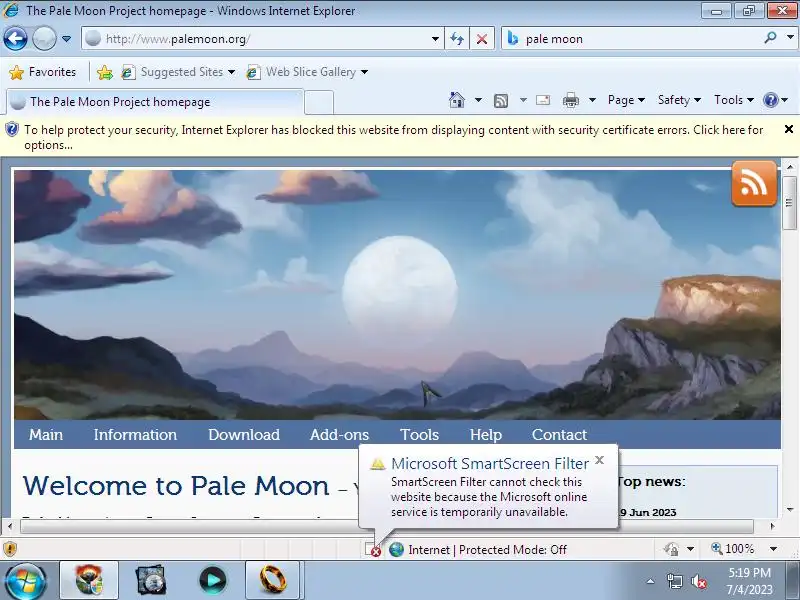Open the Suggested Sites link
Viewport: 800px width, 600px height.
178,72
